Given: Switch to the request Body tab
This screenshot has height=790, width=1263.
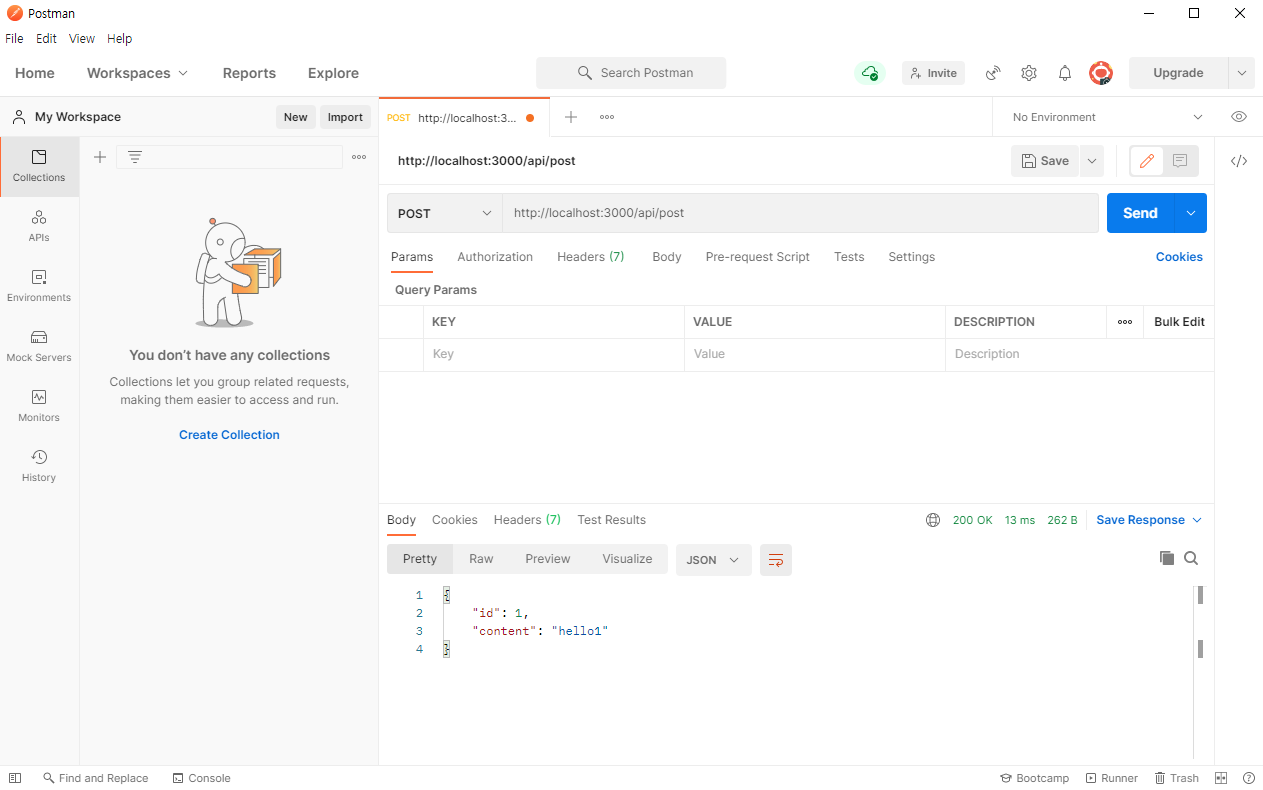Looking at the screenshot, I should (x=667, y=257).
